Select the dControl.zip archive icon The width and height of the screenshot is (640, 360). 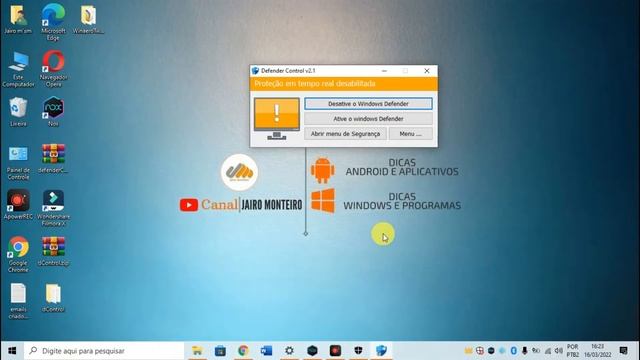(x=53, y=251)
